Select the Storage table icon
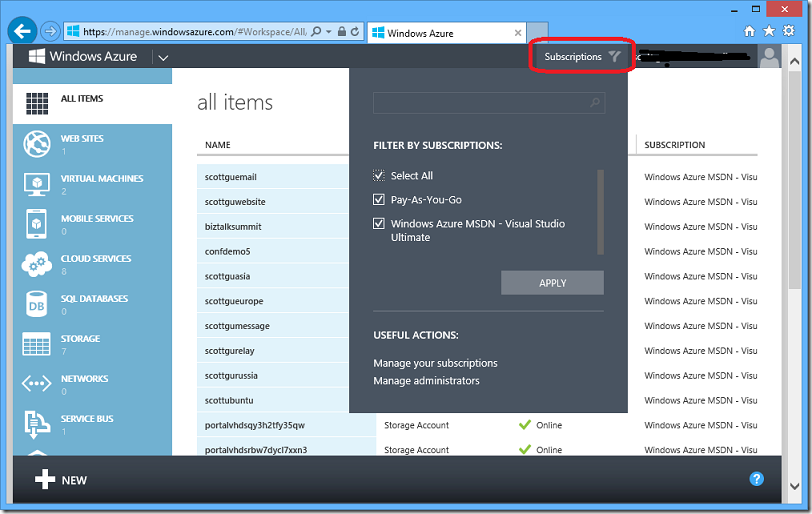The height and width of the screenshot is (514, 812). click(37, 344)
